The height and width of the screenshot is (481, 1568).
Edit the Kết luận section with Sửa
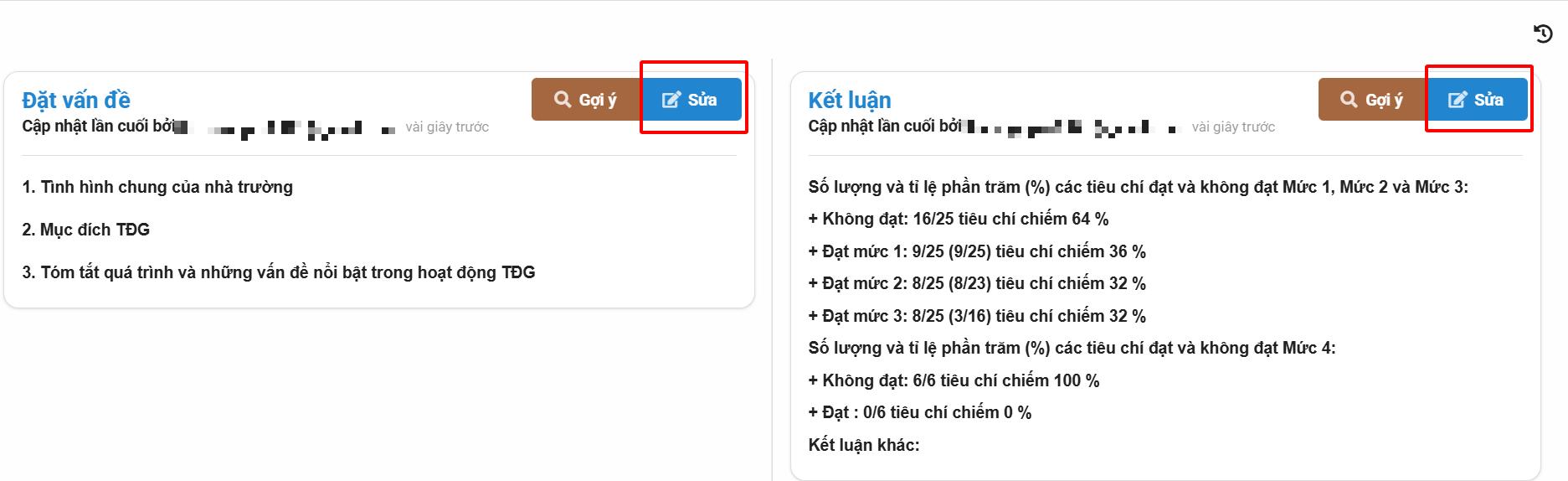[x=1477, y=100]
